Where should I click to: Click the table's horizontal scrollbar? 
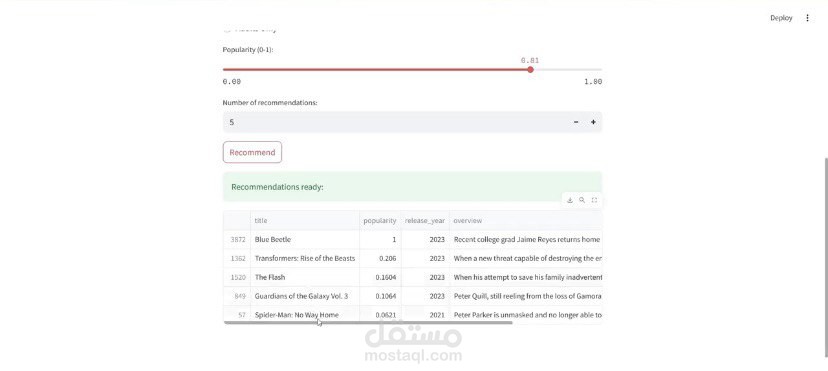point(368,322)
